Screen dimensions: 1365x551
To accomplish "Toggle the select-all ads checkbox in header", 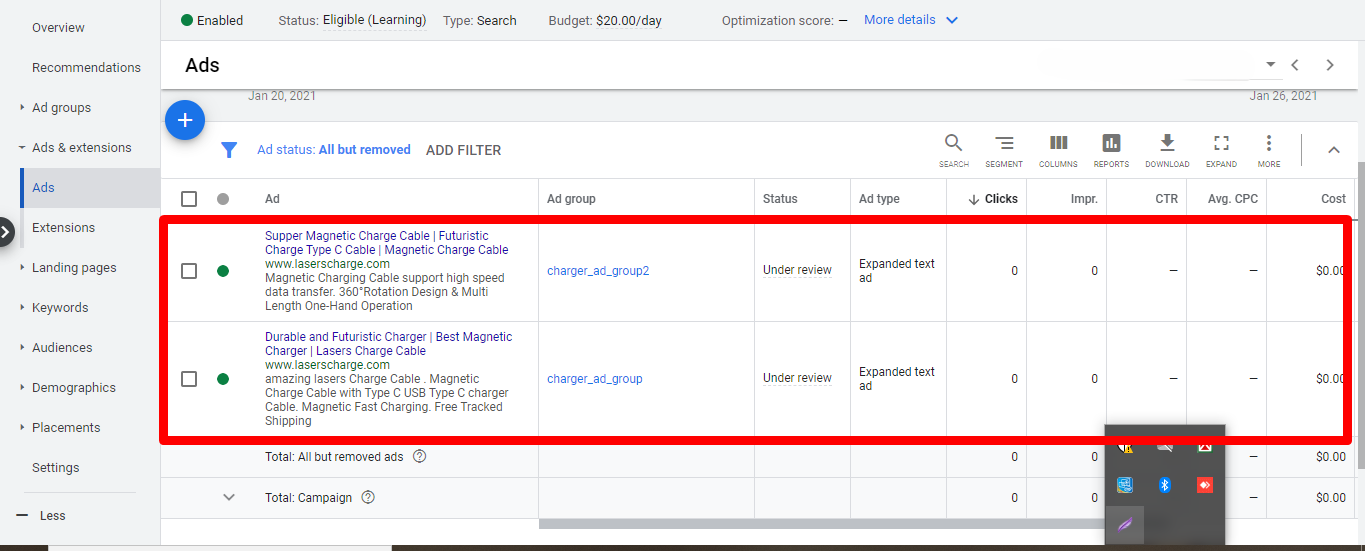I will coord(189,199).
